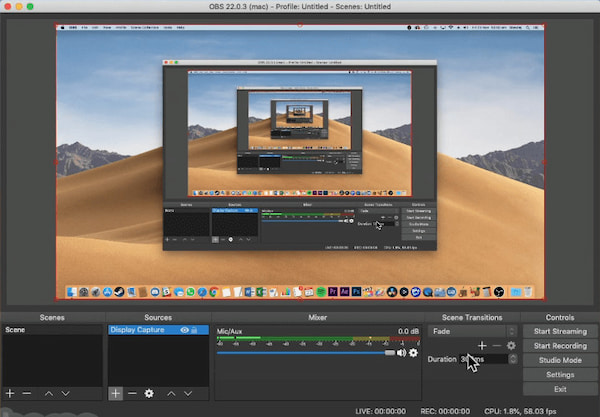Remove the selected scene with minus icon

coord(25,394)
